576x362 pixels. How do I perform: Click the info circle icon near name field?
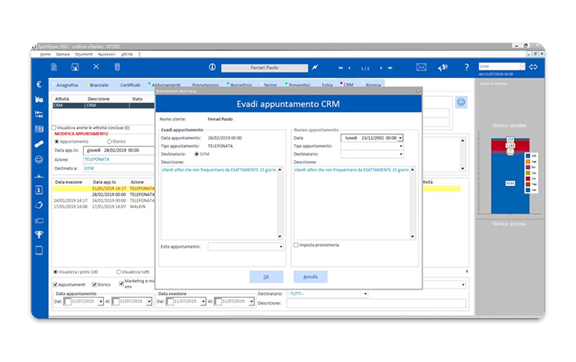[212, 67]
